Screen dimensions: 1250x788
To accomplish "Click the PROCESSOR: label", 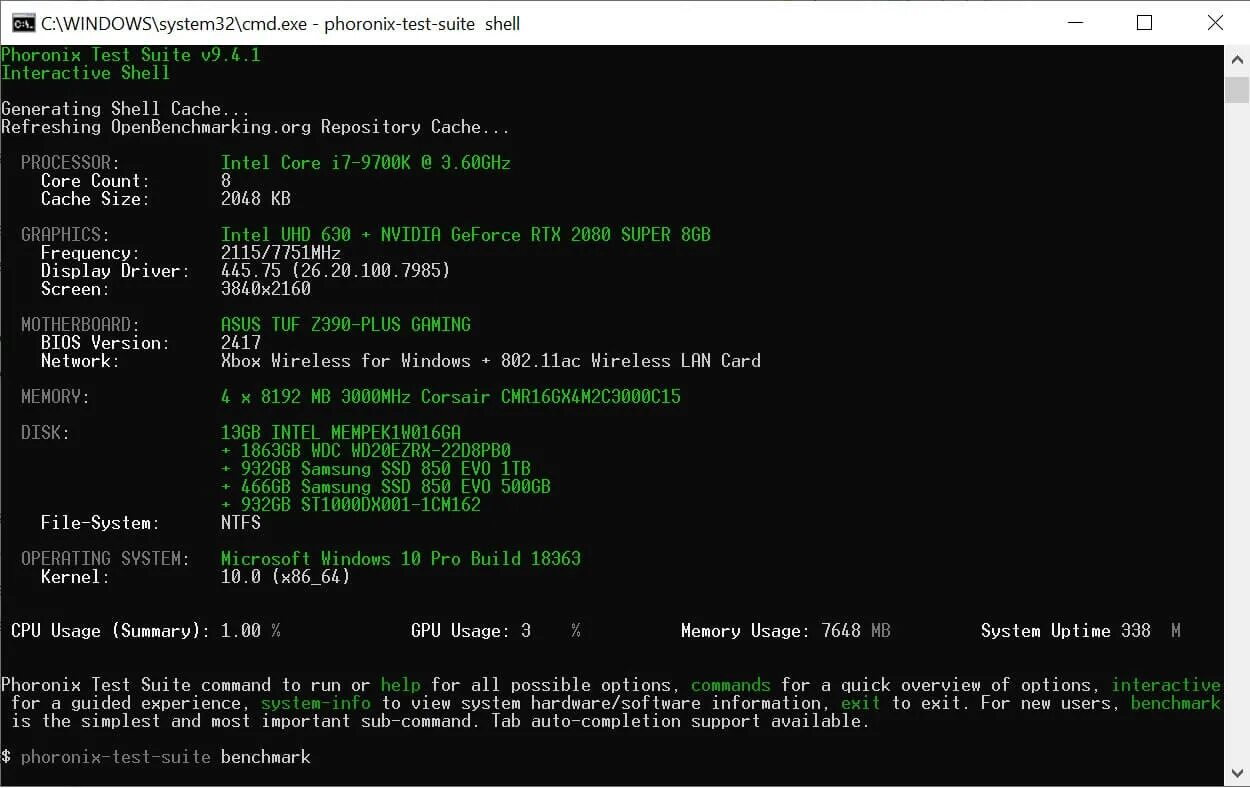I will click(x=71, y=163).
